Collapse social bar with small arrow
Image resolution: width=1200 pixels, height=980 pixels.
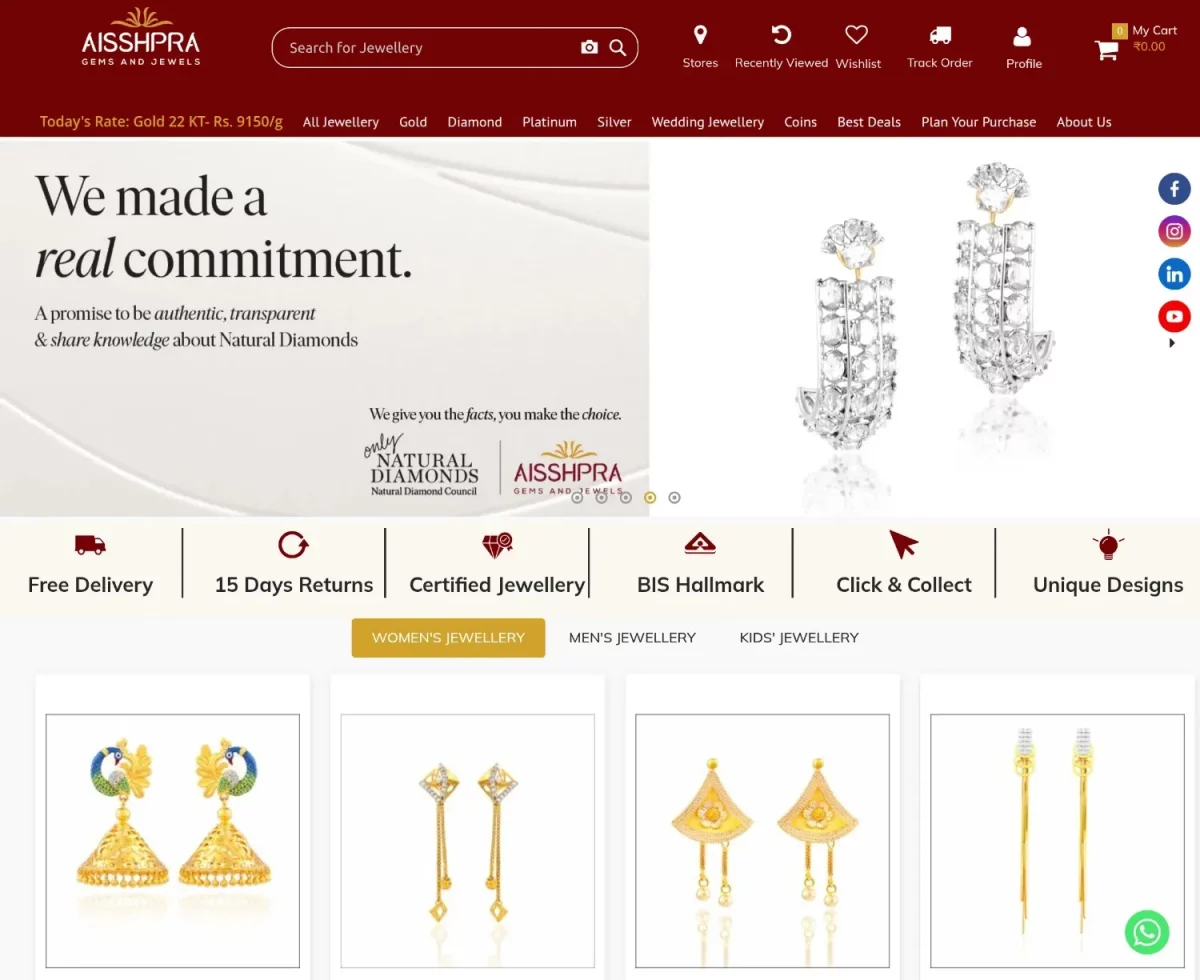(x=1172, y=343)
